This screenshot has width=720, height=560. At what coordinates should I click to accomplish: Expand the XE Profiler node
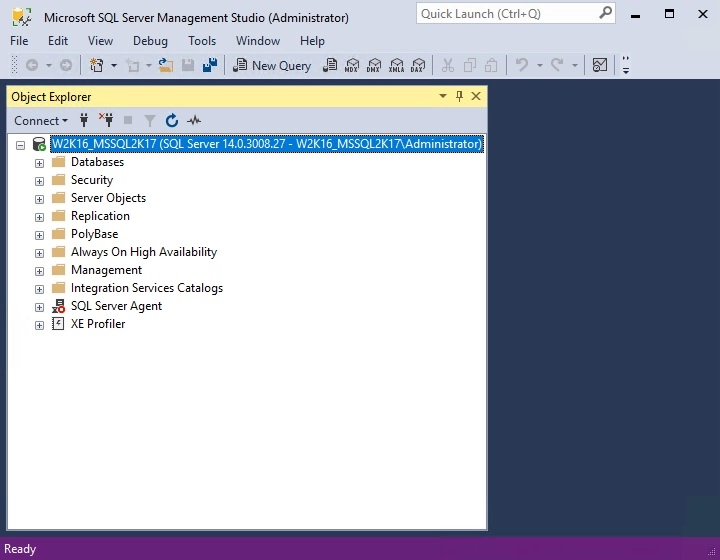[x=39, y=325]
